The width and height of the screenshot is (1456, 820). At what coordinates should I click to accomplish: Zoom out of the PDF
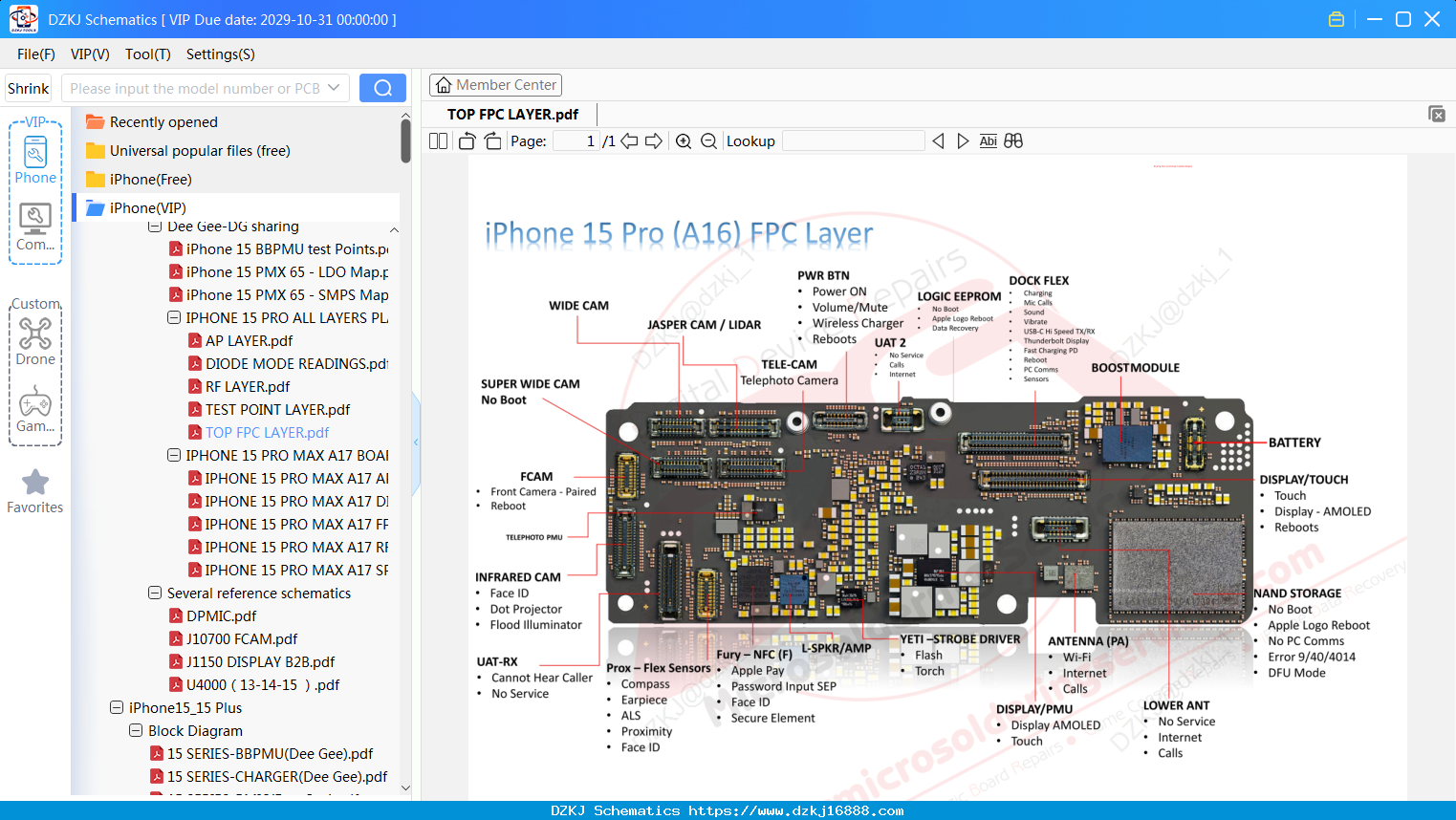(x=708, y=140)
